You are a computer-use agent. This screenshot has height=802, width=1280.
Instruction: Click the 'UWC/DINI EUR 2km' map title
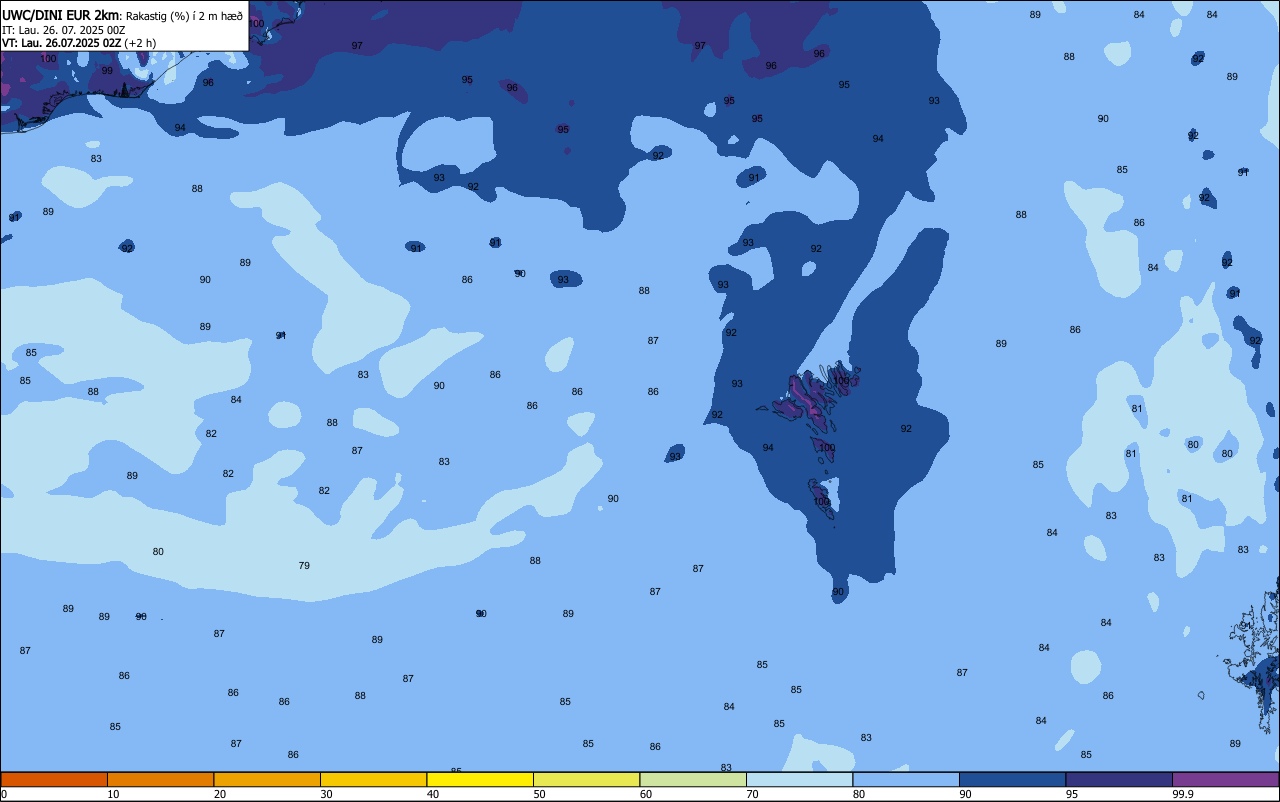point(60,15)
